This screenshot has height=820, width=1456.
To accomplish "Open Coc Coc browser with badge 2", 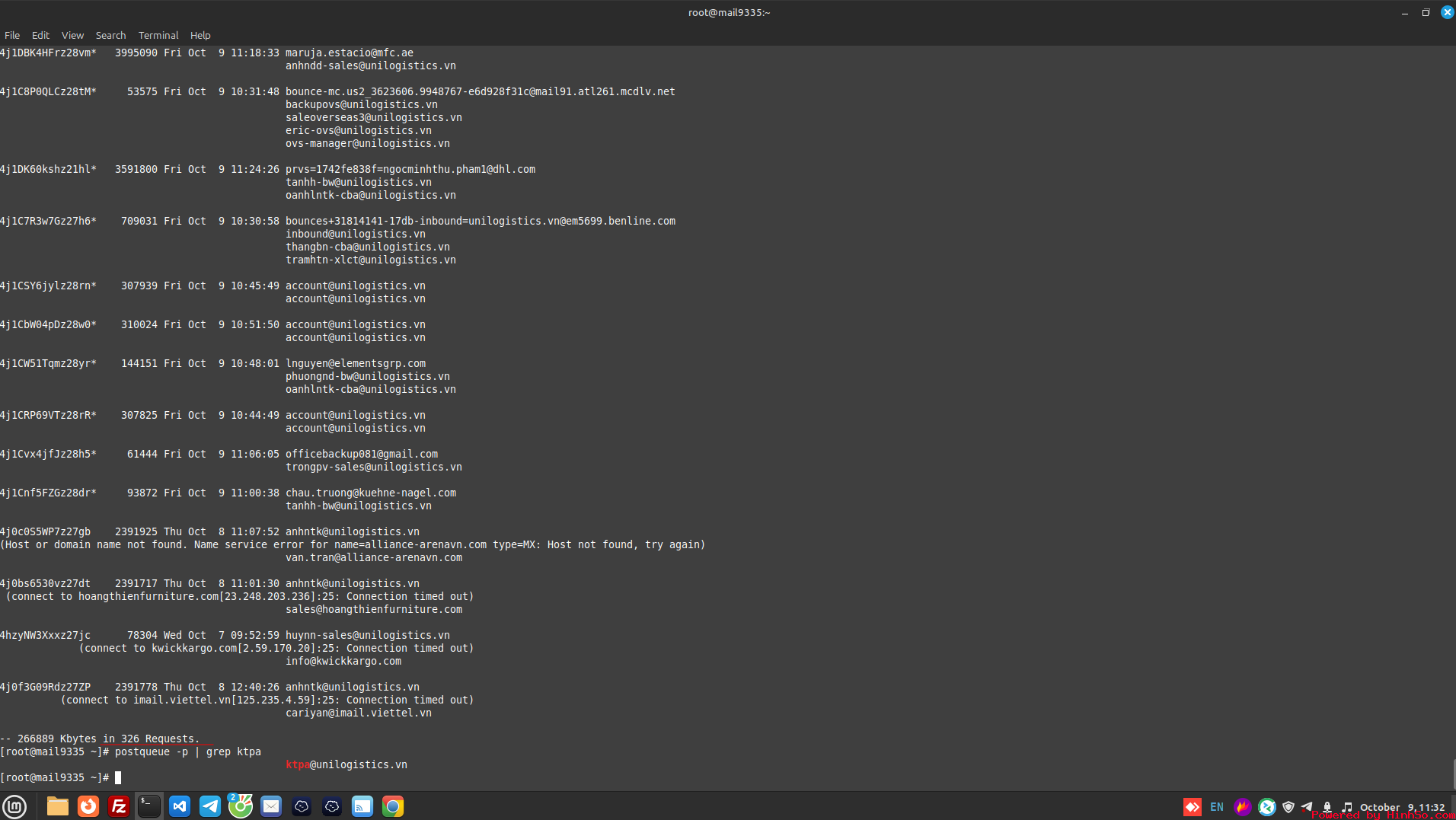I will pos(241,806).
